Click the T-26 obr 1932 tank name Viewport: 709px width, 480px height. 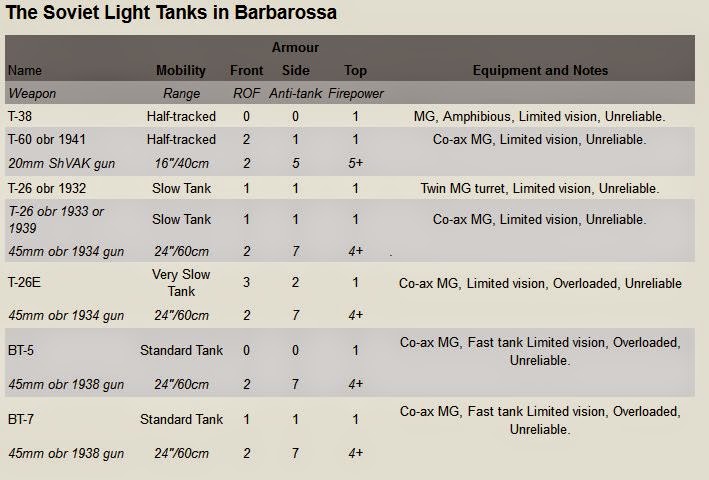47,188
